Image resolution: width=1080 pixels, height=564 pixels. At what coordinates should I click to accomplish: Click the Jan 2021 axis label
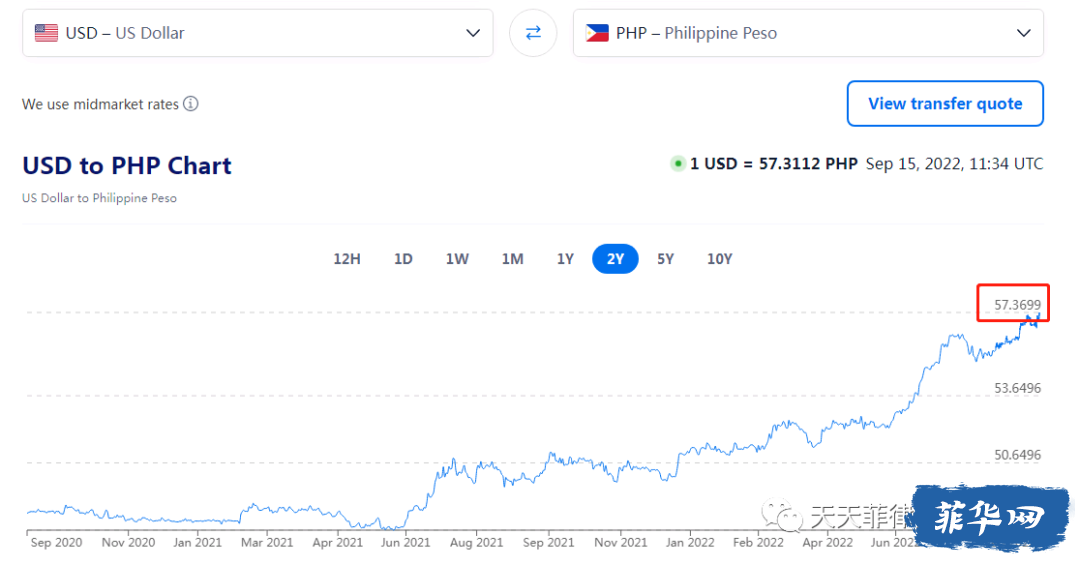pos(198,543)
